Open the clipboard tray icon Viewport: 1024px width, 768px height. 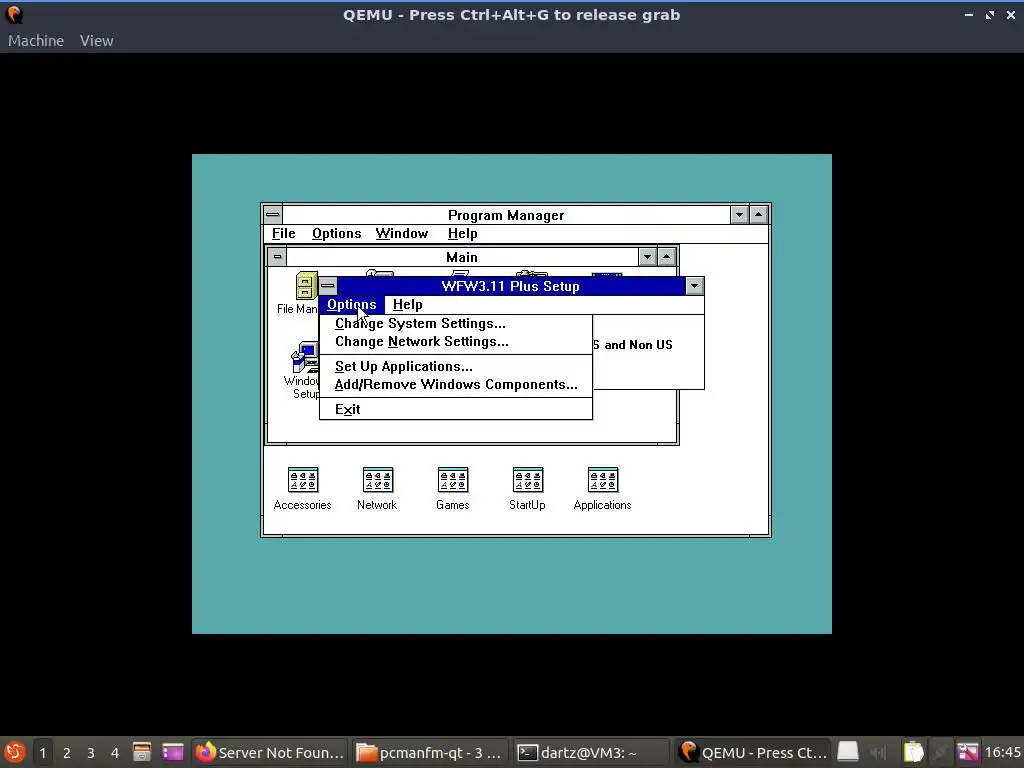pyautogui.click(x=913, y=752)
